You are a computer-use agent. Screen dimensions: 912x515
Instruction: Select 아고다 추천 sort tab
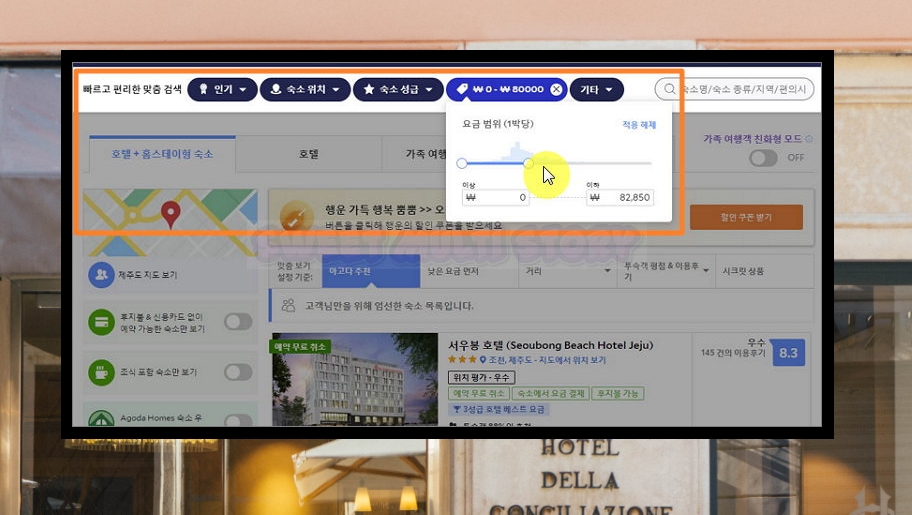371,271
